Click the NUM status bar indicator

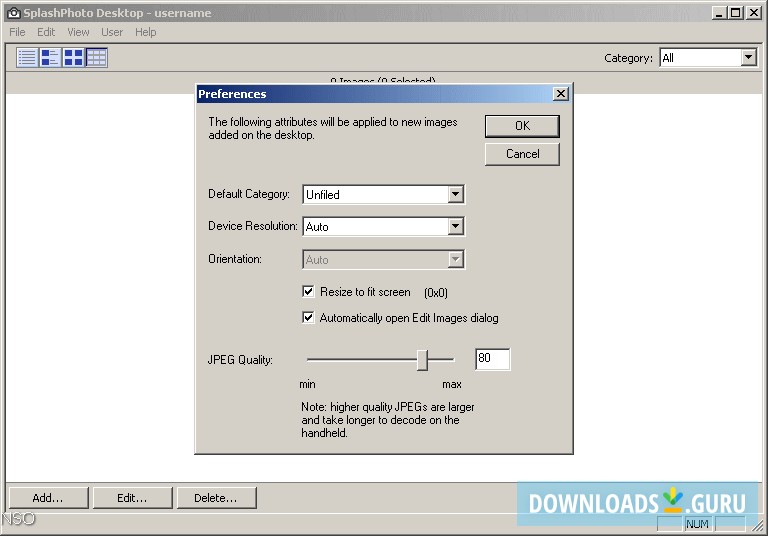697,524
